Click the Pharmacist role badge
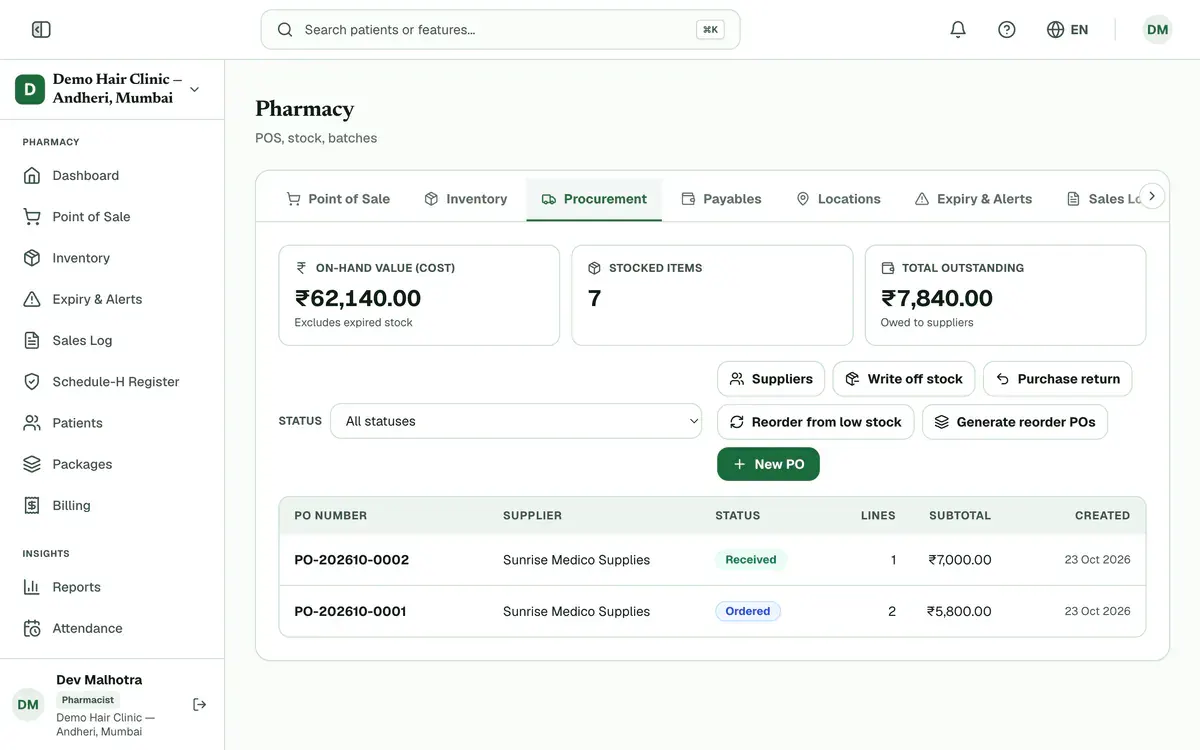This screenshot has width=1200, height=750. 88,700
